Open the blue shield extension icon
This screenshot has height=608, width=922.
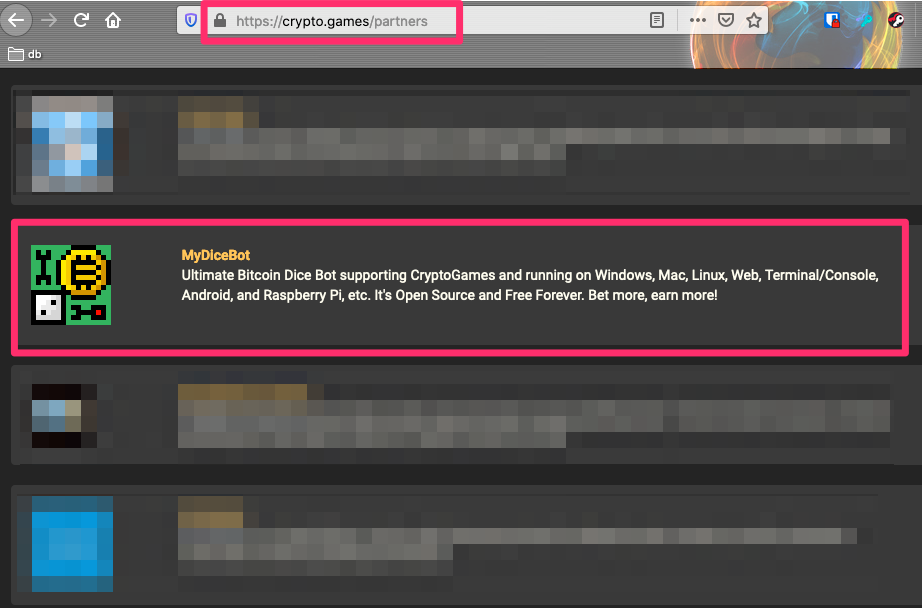(831, 21)
